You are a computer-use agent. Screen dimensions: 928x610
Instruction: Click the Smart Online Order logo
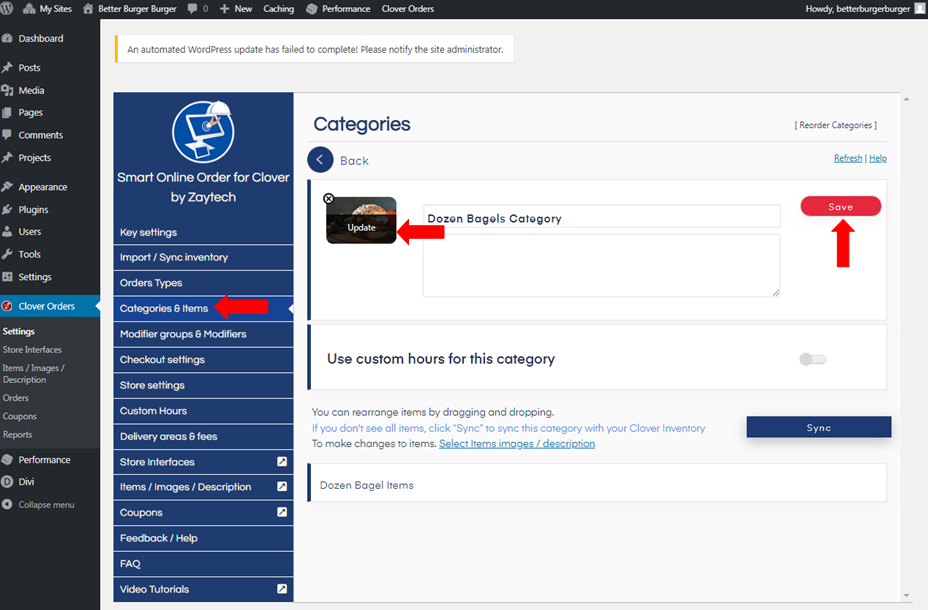[x=203, y=132]
